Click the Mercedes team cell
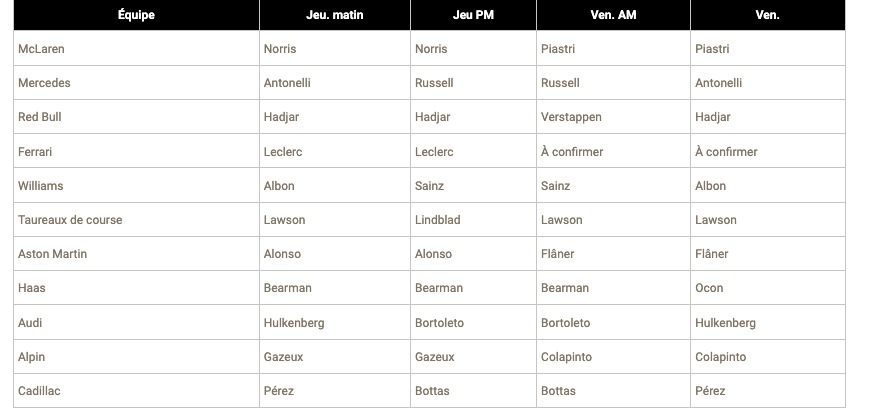Screen dimensions: 869x419 [44, 83]
